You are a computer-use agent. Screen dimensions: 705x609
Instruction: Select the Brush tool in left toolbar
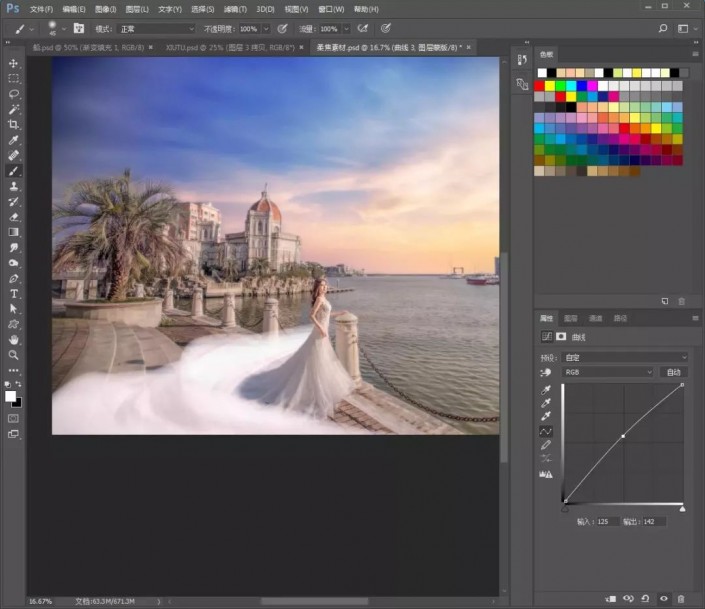tap(13, 171)
